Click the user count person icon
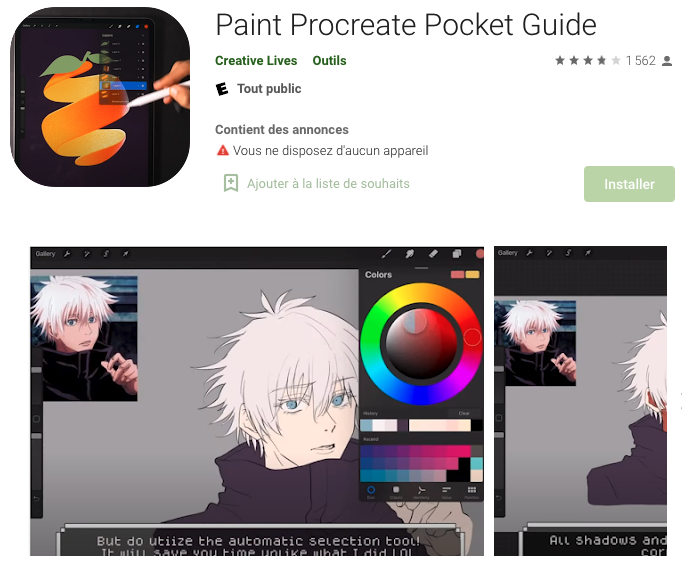682x581 pixels. pos(666,61)
